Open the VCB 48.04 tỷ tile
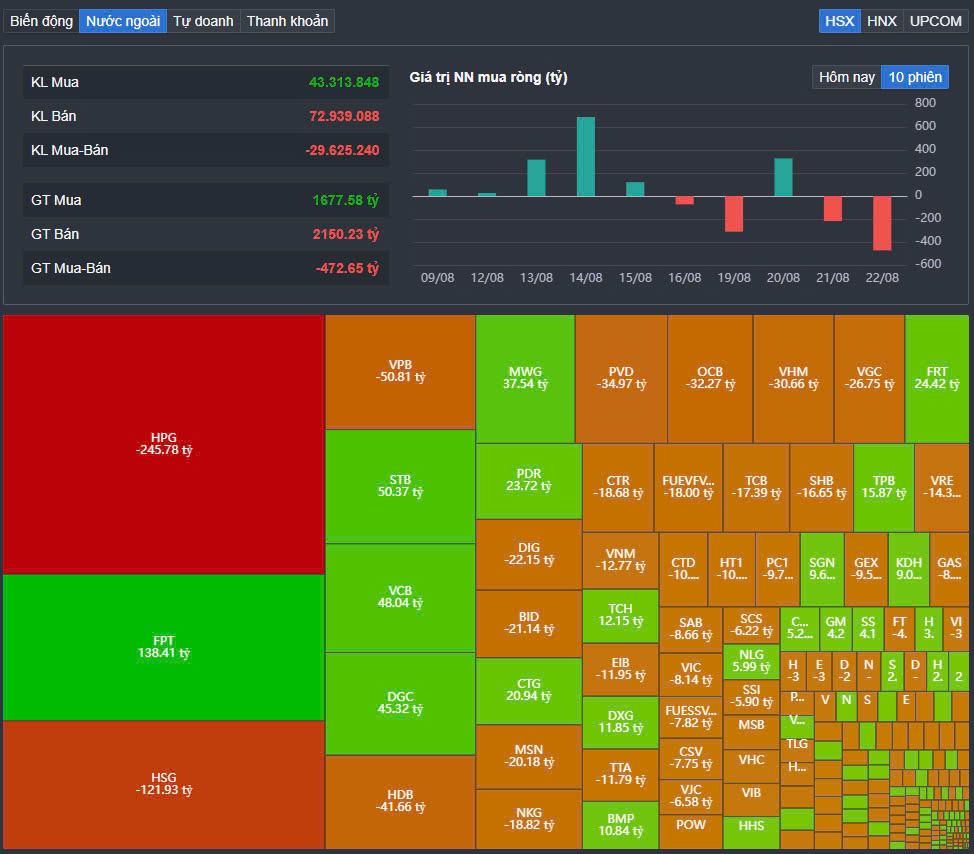974x854 pixels. click(x=400, y=597)
